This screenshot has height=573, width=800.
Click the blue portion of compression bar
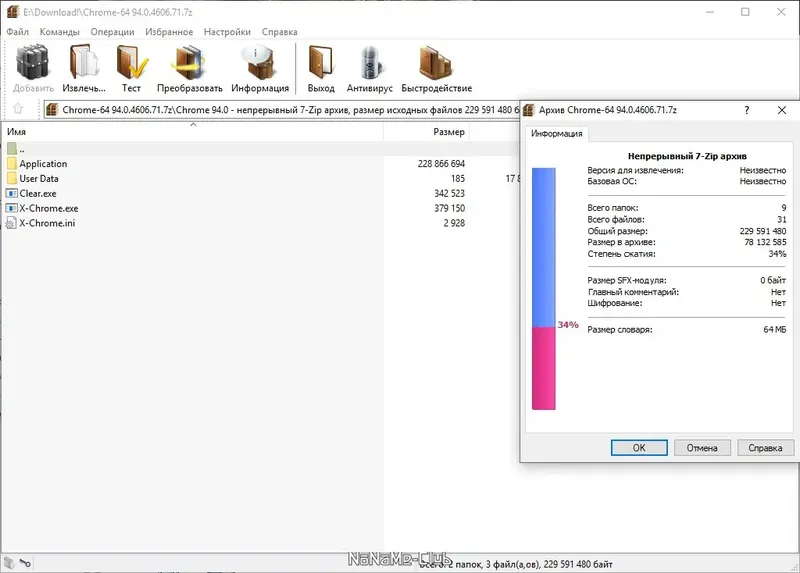[x=543, y=247]
